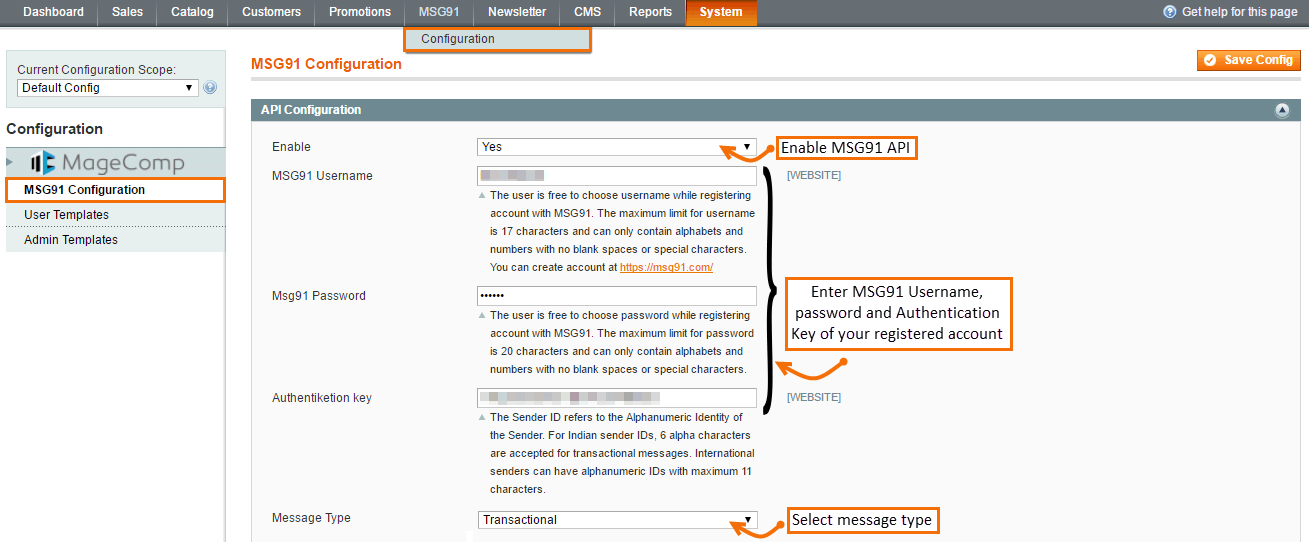Click into the MSG91 Username field
The image size is (1309, 542).
[616, 176]
